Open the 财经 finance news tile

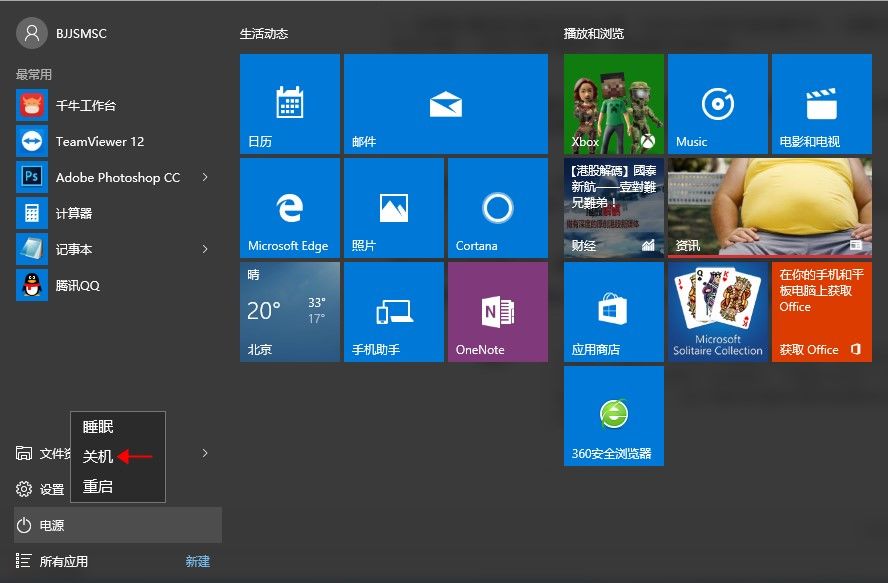click(x=614, y=208)
